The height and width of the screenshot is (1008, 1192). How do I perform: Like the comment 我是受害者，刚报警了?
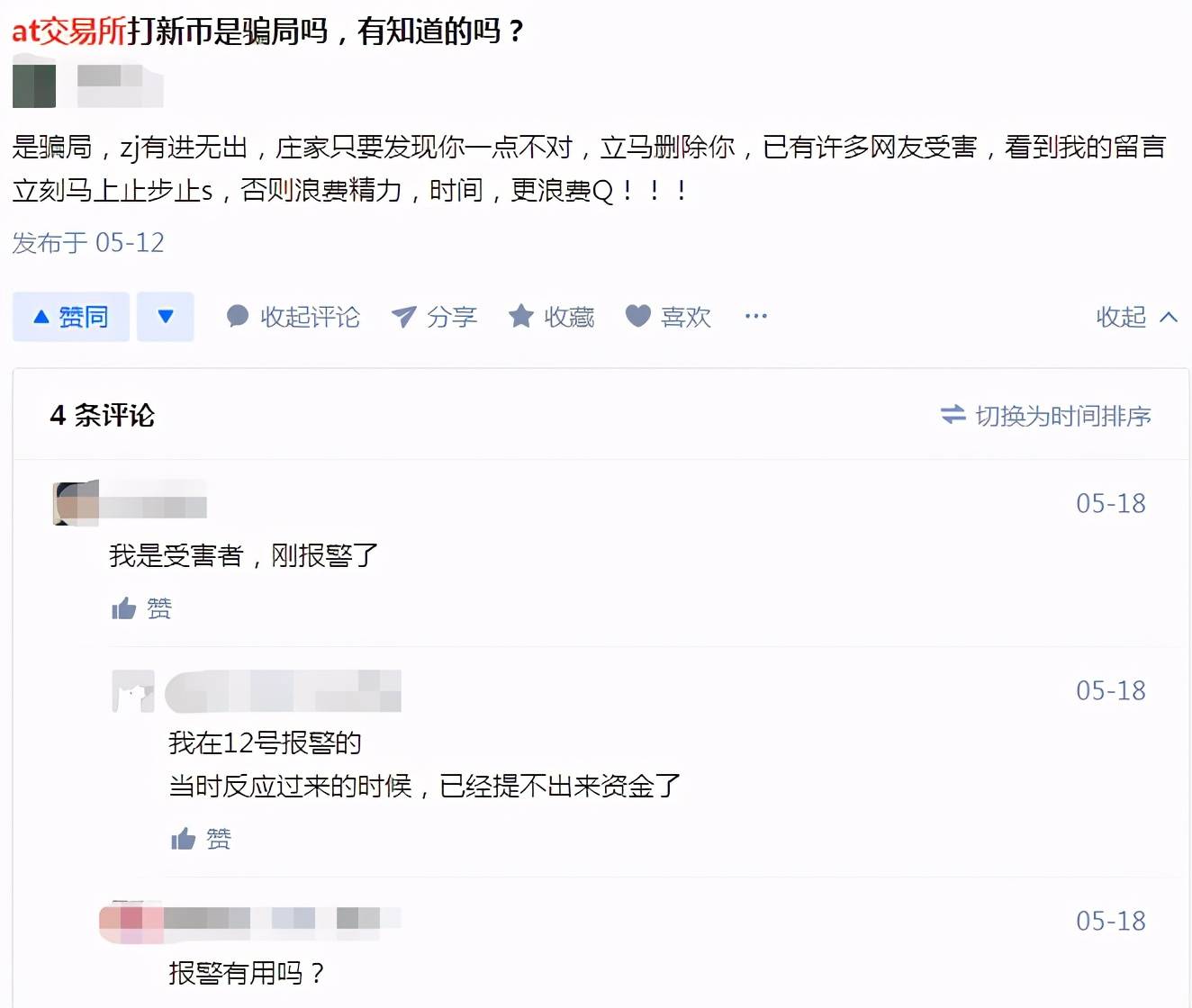coord(141,609)
